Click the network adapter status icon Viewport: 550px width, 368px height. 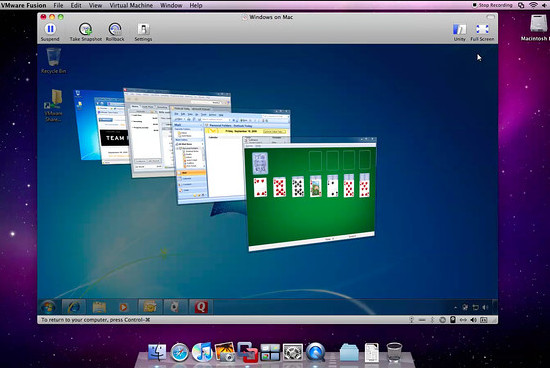pos(463,320)
